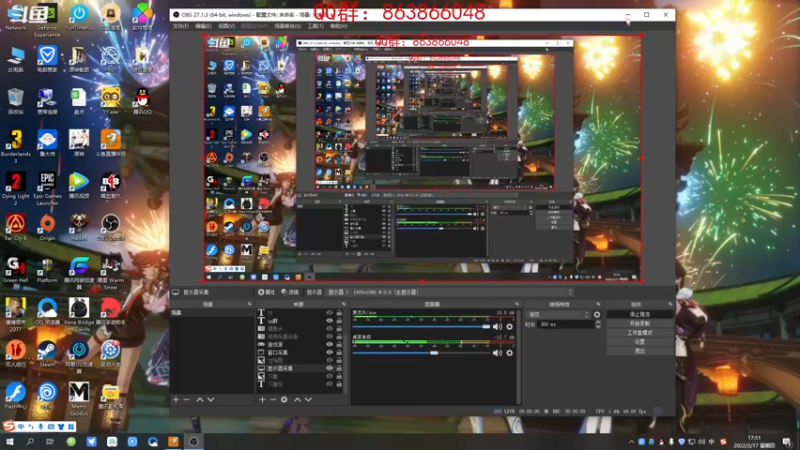The width and height of the screenshot is (800, 450).
Task: Click the 麦克风/Aux volume slider
Action: 421,327
